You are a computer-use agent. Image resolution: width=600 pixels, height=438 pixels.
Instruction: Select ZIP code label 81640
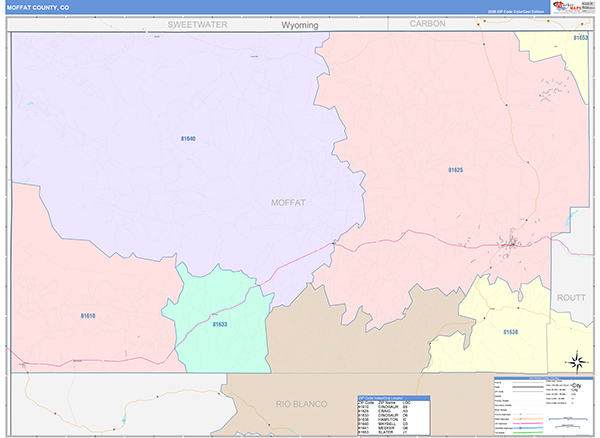[188, 139]
